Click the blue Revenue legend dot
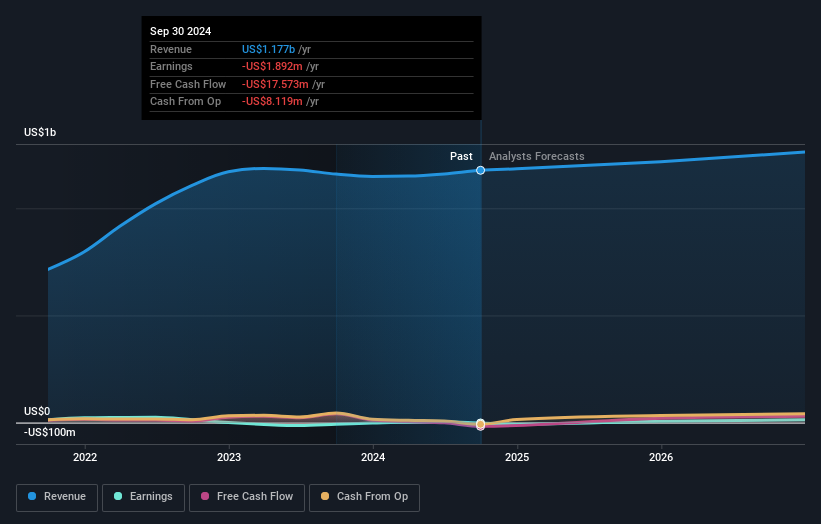821x524 pixels. (x=32, y=496)
